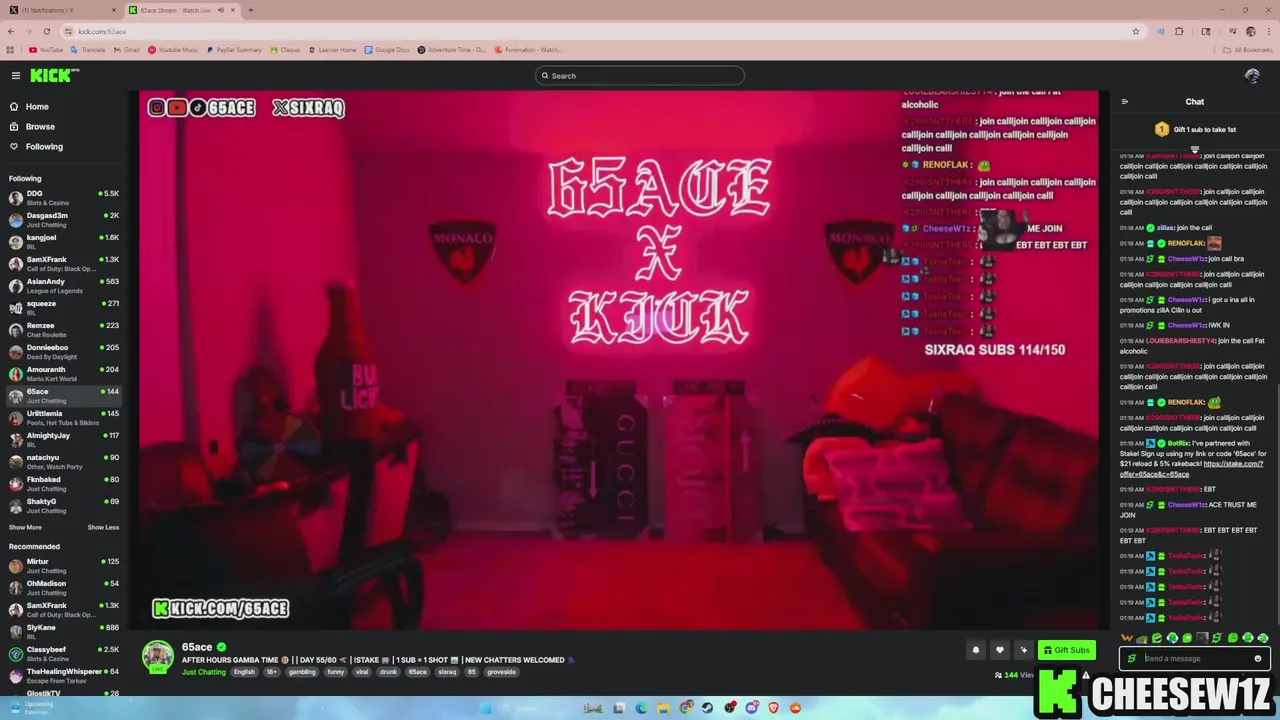The image size is (1280, 720).
Task: Open recommended channel TheHealingWhisperer
Action: click(x=64, y=675)
